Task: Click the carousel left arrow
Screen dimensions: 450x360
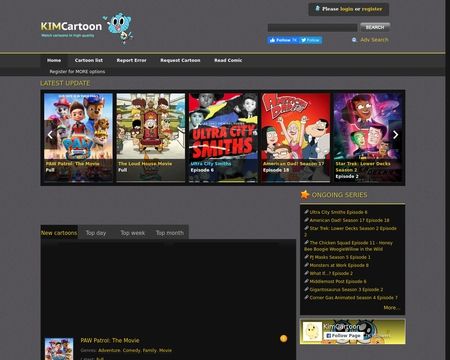Action: 50,135
